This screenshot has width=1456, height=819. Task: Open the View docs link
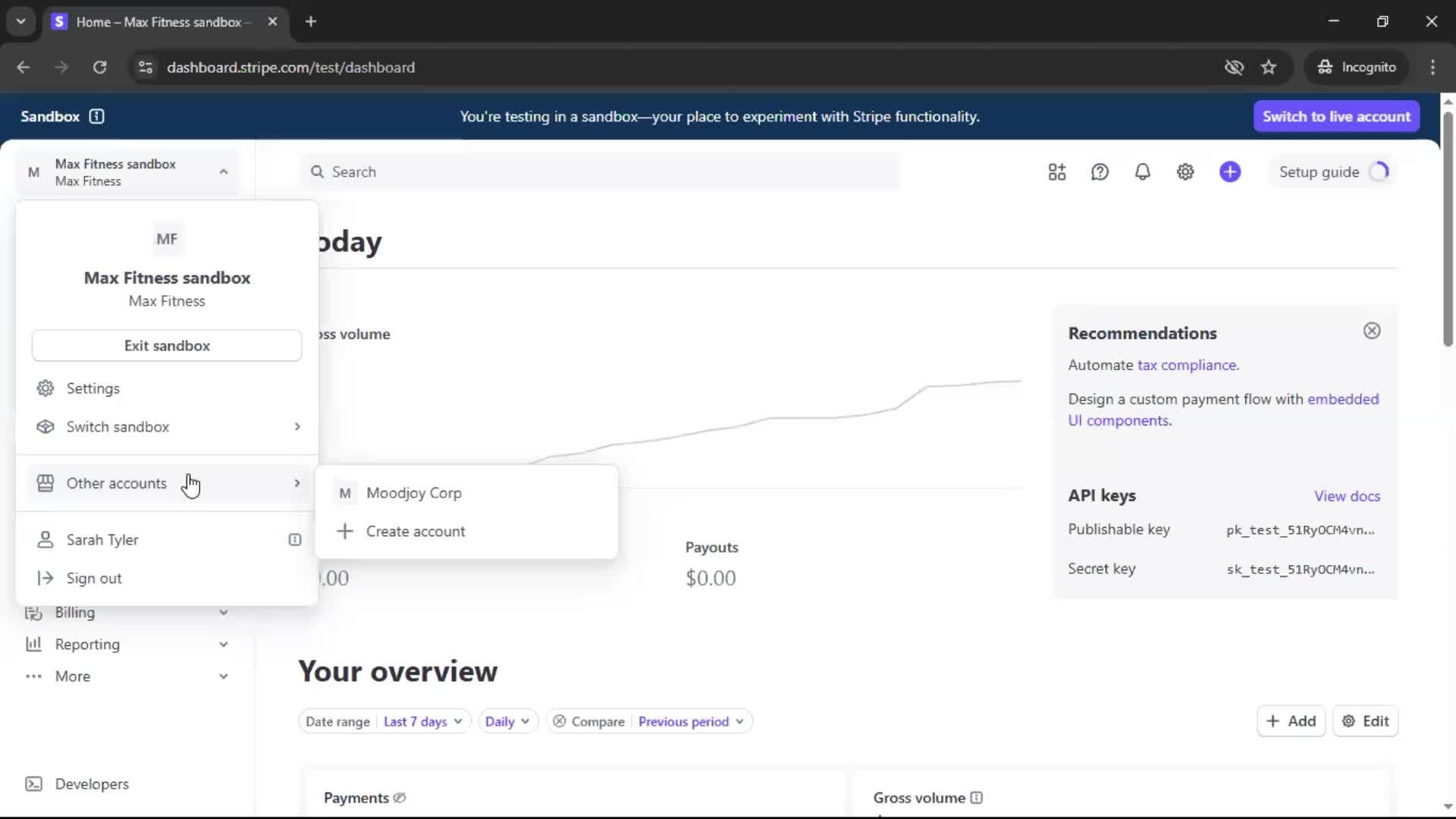[x=1346, y=496]
